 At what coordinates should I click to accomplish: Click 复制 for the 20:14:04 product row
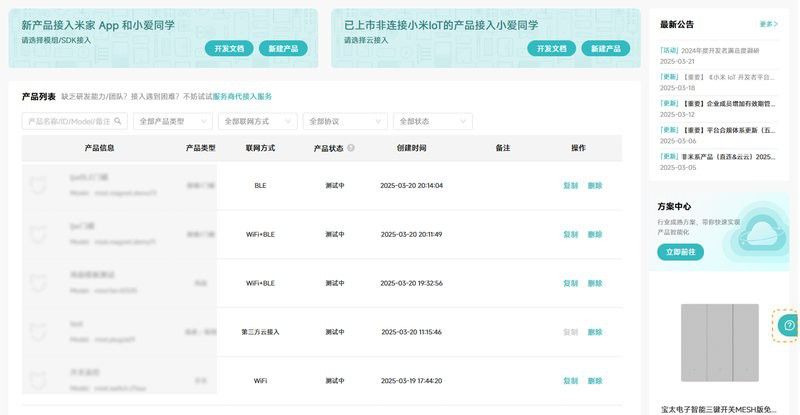pos(570,186)
